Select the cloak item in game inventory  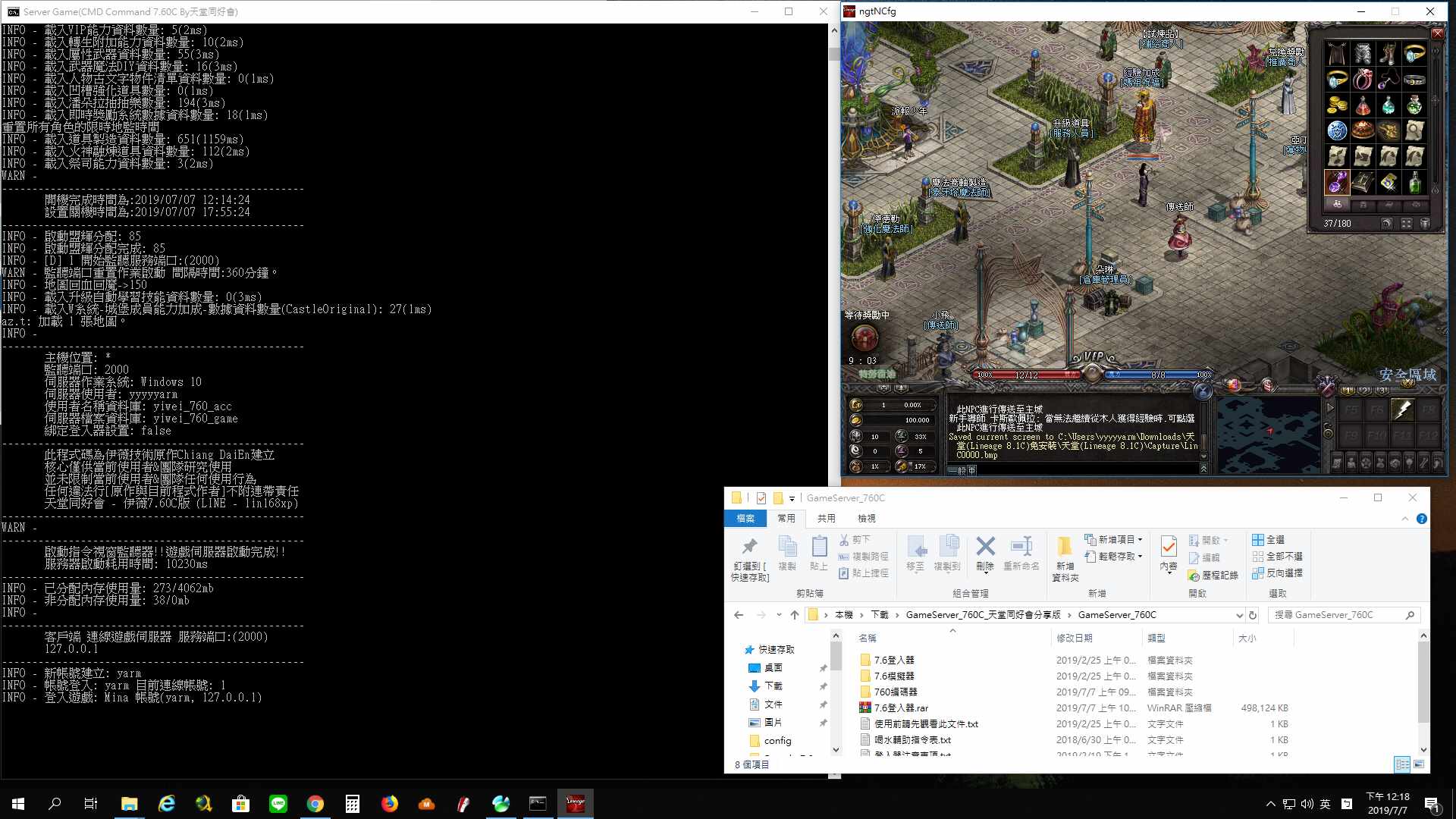pos(1337,54)
